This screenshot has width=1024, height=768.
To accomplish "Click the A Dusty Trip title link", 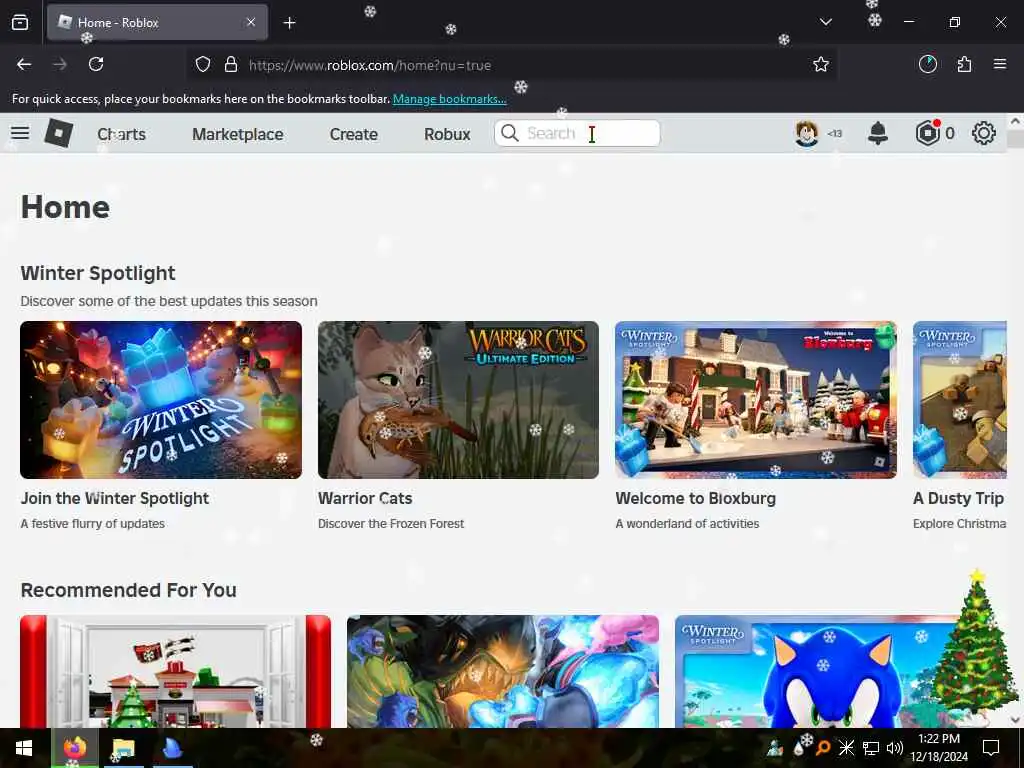I will tap(958, 498).
